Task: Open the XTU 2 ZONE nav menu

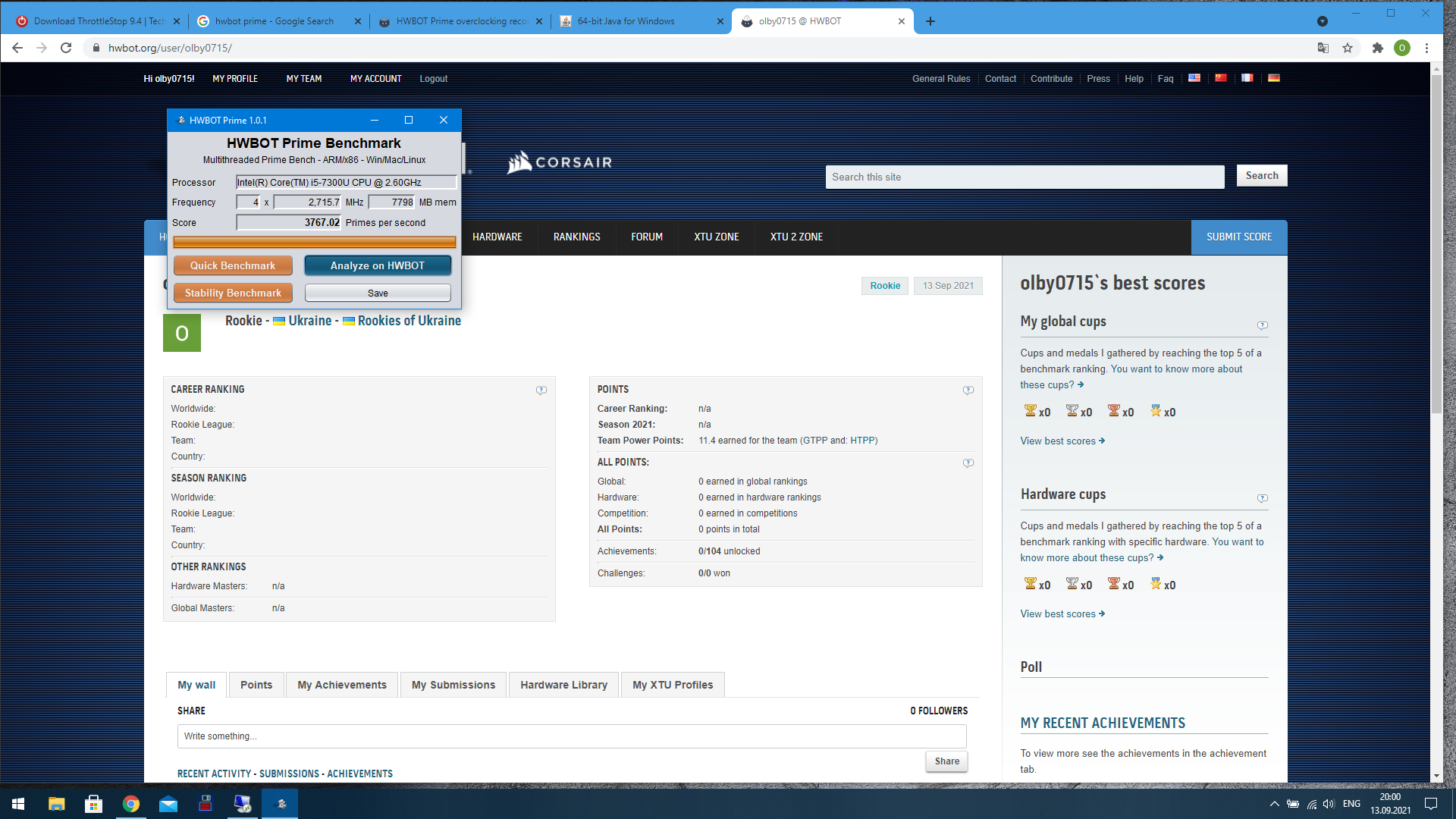Action: pos(796,237)
